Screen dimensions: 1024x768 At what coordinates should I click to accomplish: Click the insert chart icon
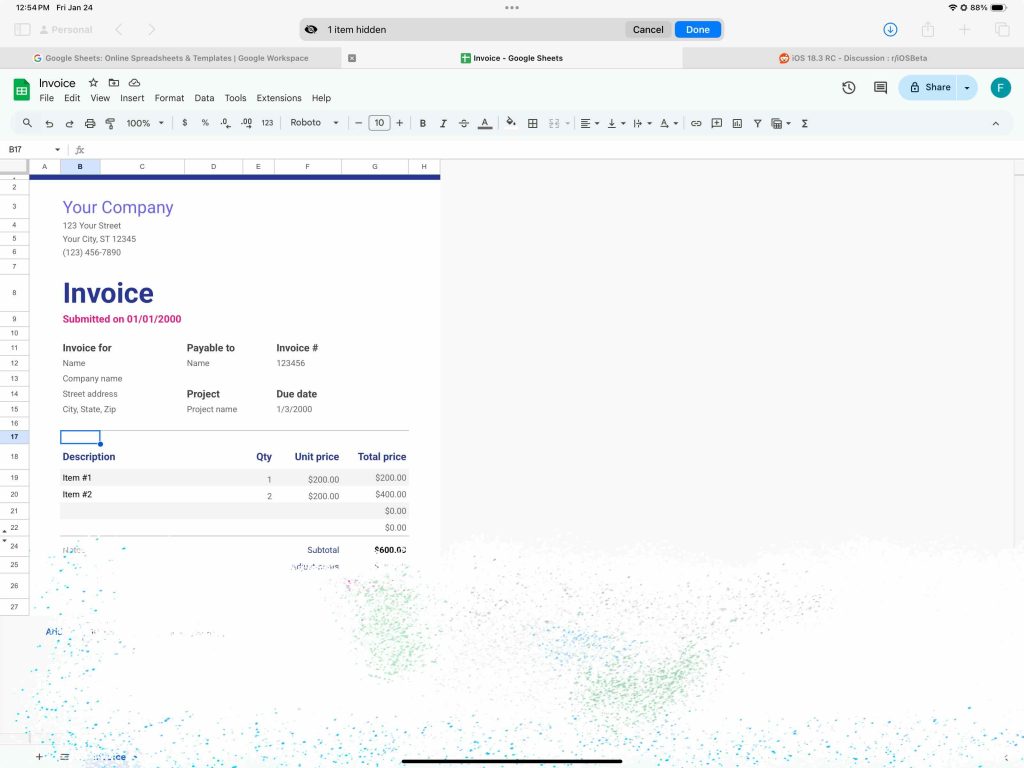[737, 123]
